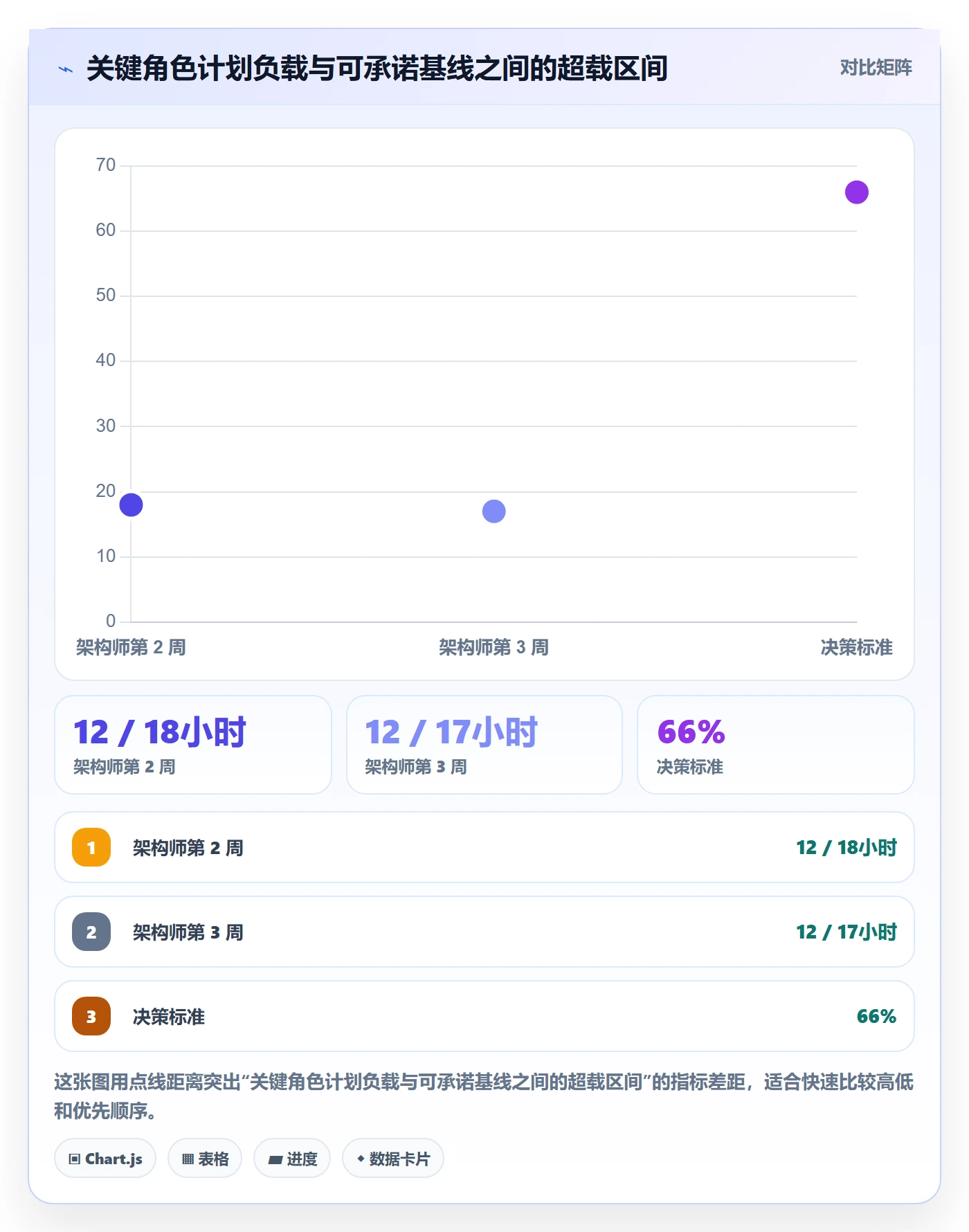
Task: Click the Chart.js chip square icon
Action: click(x=75, y=1159)
